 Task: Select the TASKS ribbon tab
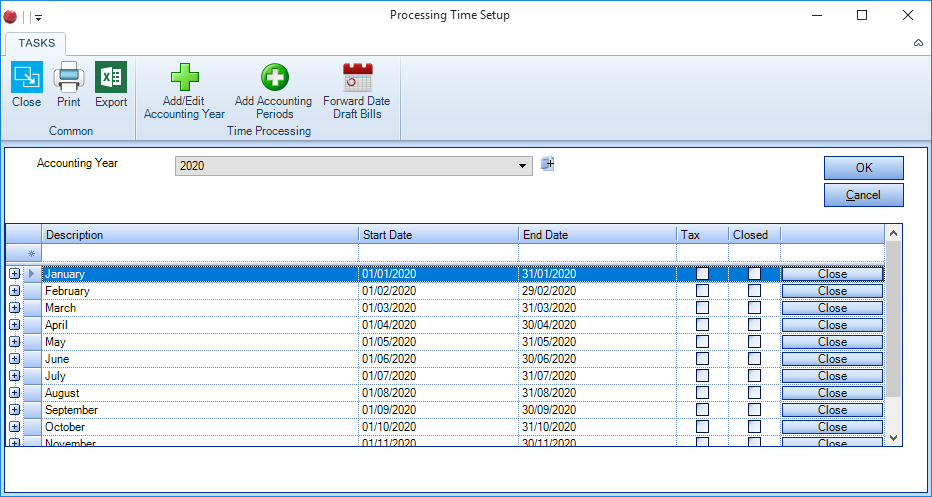(35, 43)
